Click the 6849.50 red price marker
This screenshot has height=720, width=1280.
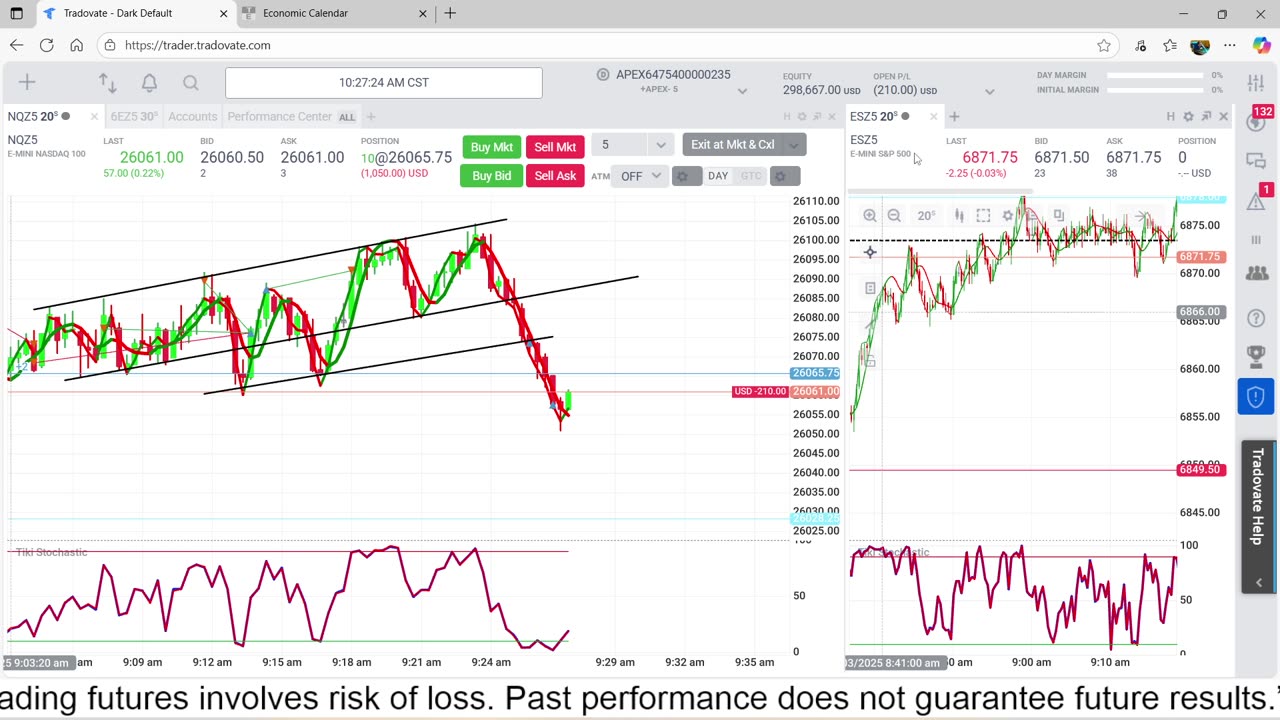[1200, 470]
